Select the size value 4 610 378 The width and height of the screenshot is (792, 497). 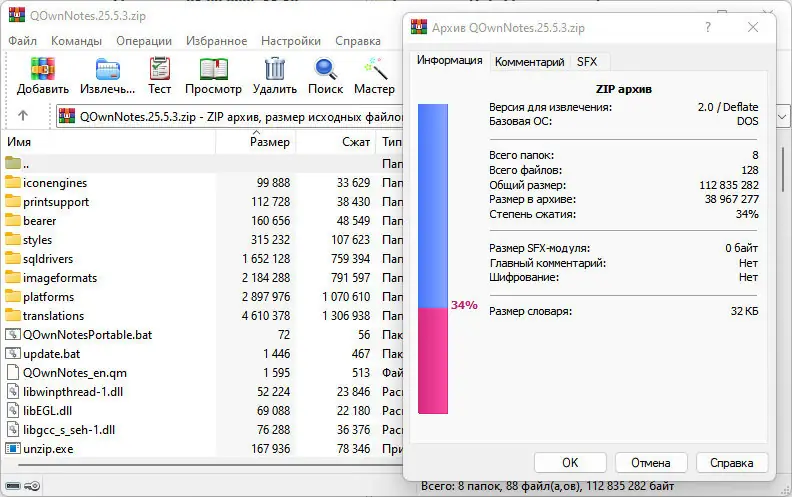[x=266, y=316]
